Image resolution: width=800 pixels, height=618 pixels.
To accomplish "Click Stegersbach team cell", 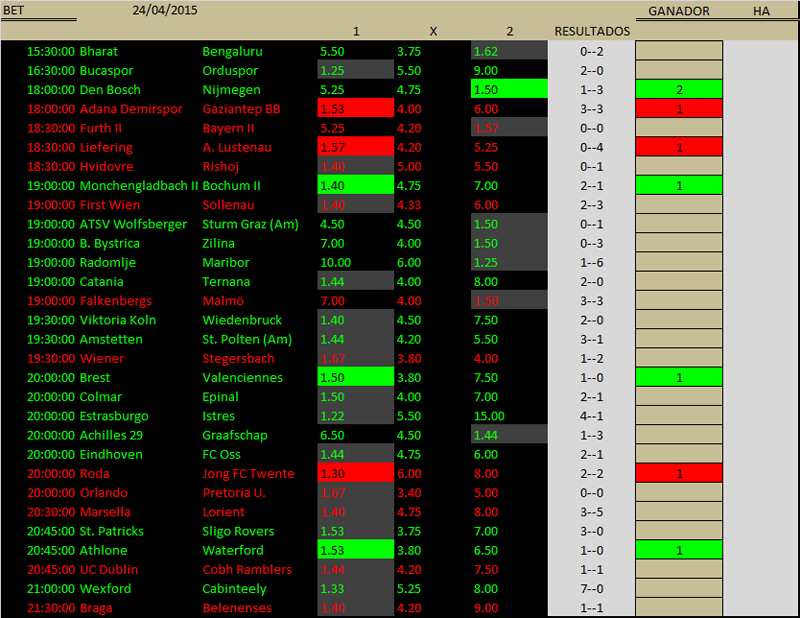I will click(238, 358).
